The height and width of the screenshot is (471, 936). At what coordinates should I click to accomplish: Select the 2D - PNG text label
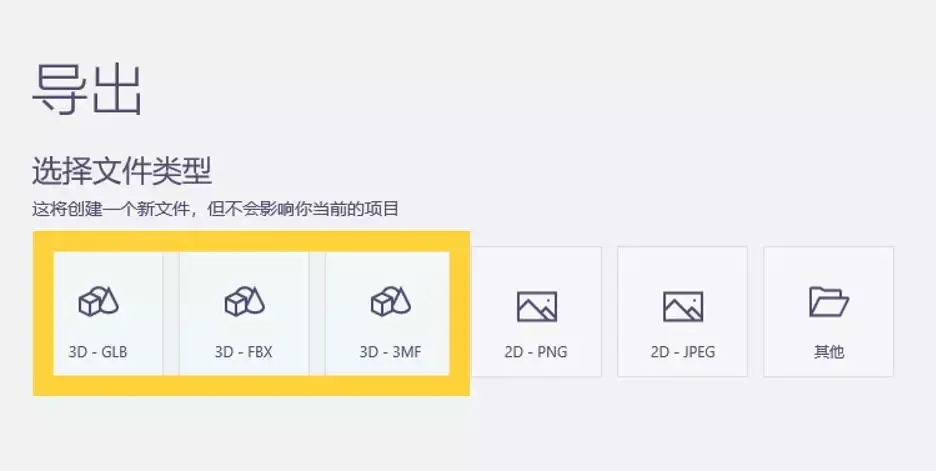(x=535, y=352)
